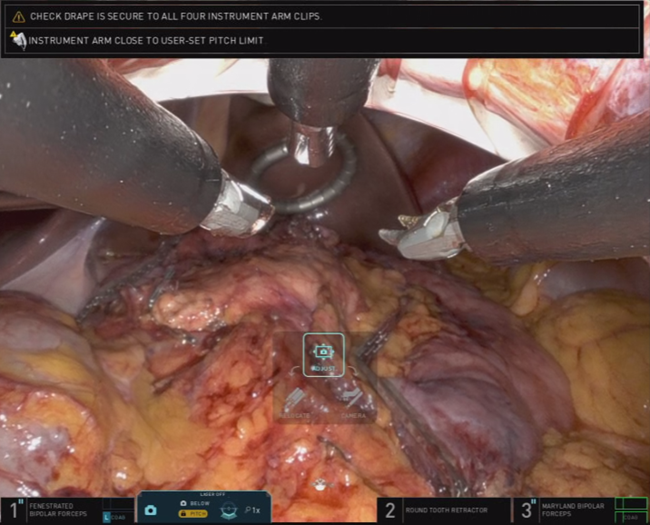Click the camera BELOW orientation indicator

195,503
